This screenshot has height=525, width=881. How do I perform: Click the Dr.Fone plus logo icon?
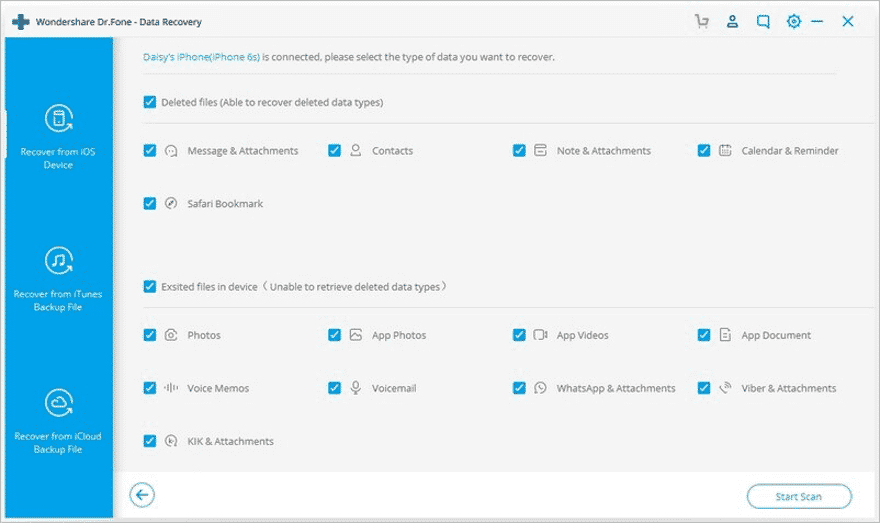[21, 22]
